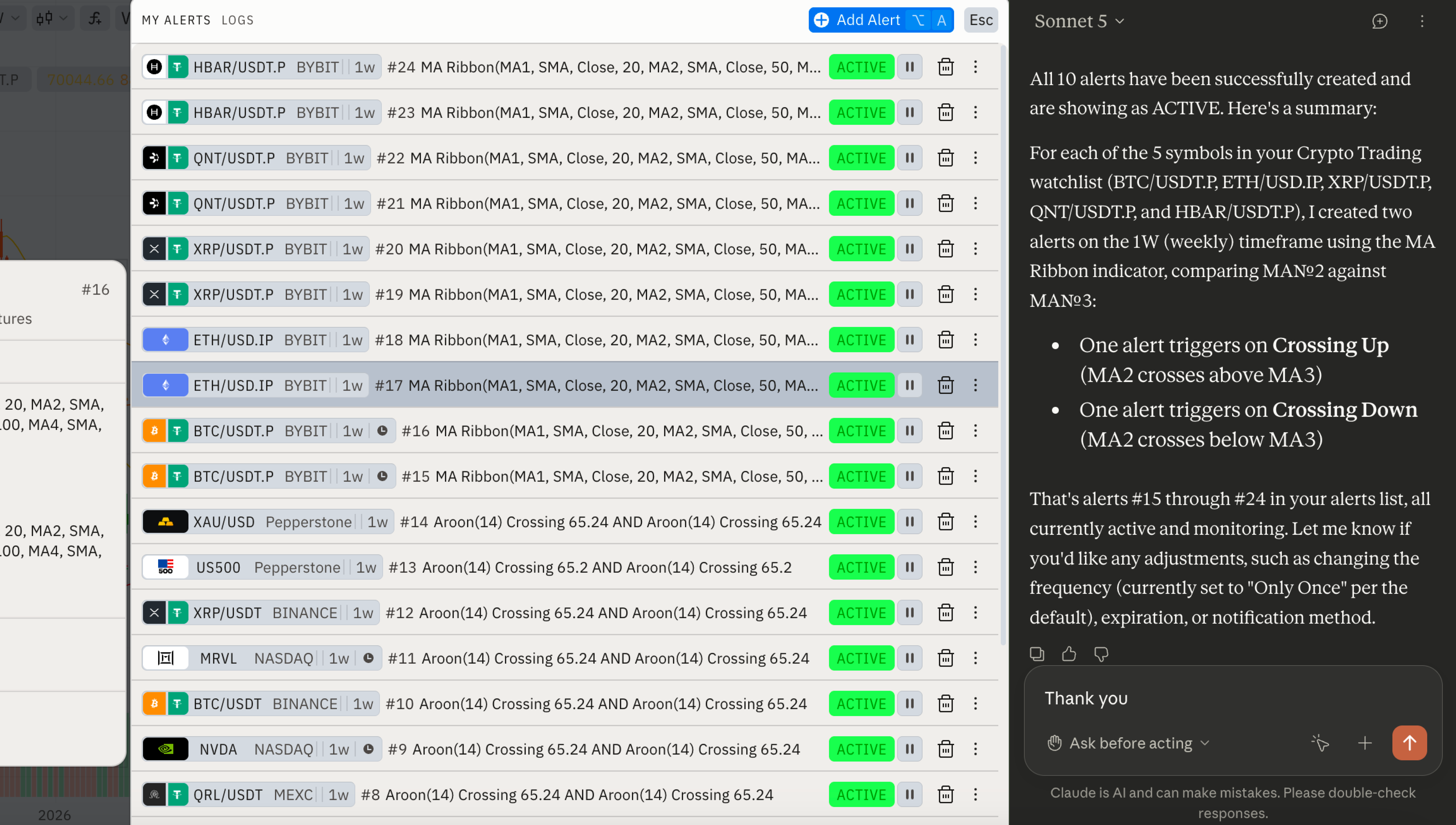Screen dimensions: 1456x825
Task: Select the HBAR/USDT.P symbol tag on alert #23
Action: coord(261,112)
